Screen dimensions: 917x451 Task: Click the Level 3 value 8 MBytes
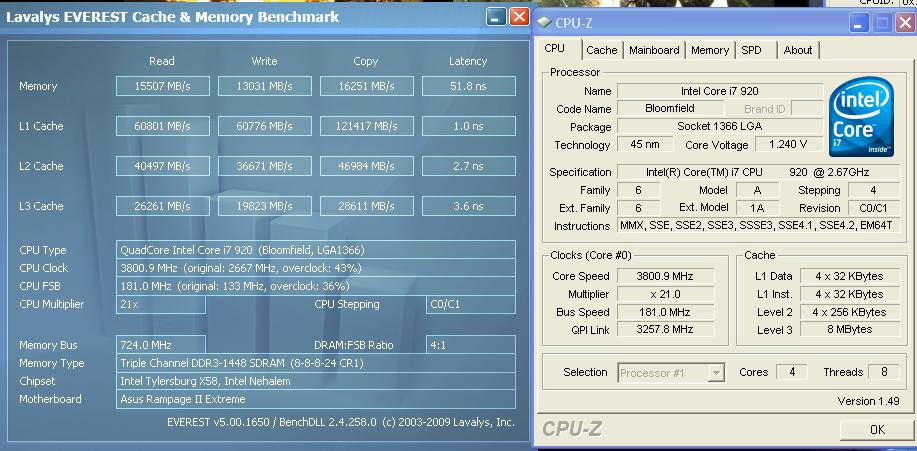pyautogui.click(x=850, y=330)
